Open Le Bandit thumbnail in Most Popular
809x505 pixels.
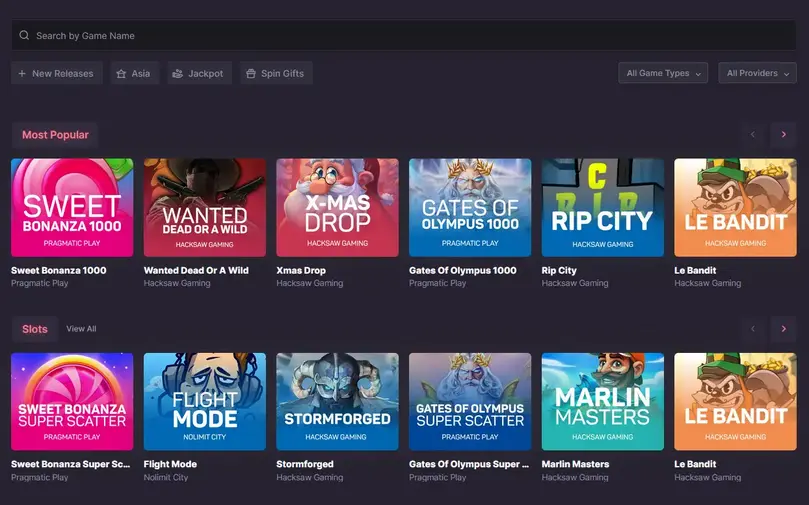click(x=735, y=207)
